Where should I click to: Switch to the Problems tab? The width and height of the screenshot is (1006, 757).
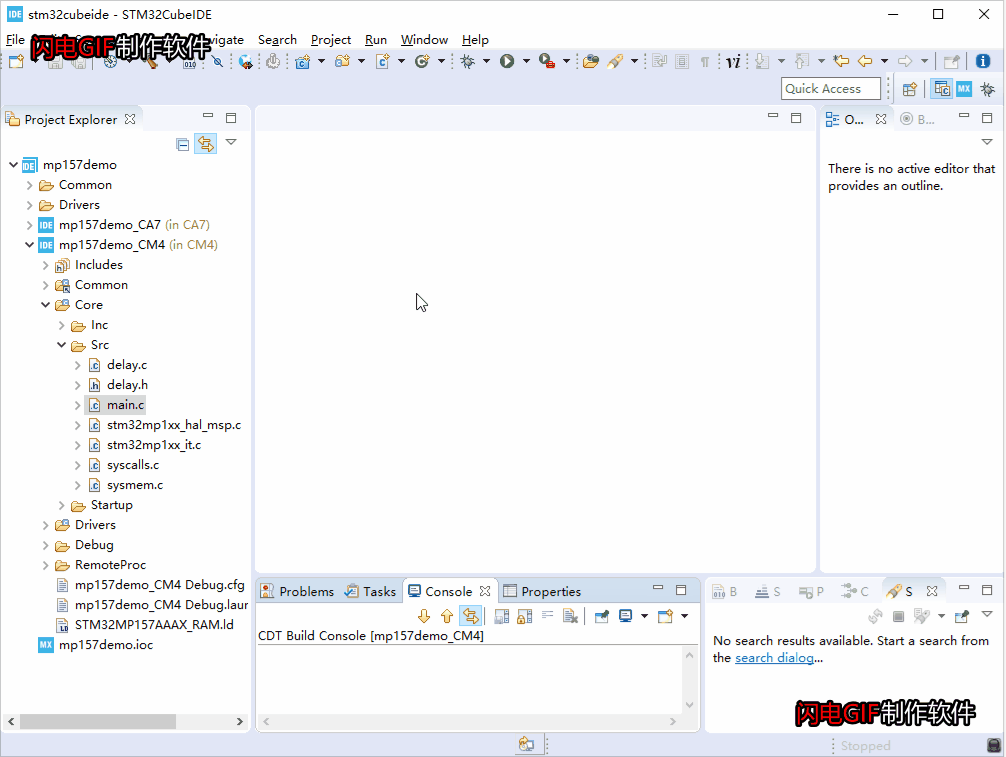point(298,591)
